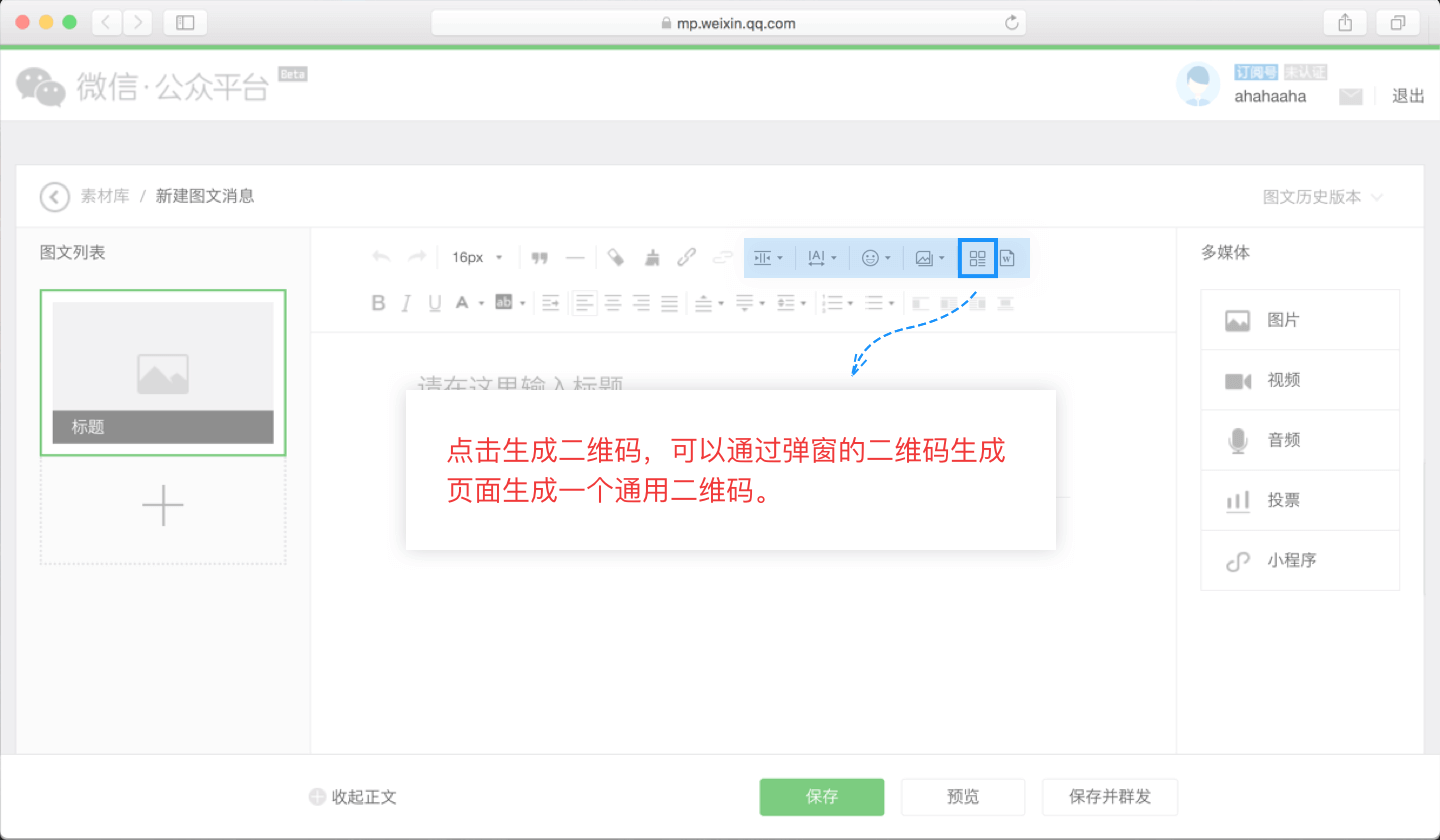Open the user avatar profile
The width and height of the screenshot is (1440, 840).
click(1198, 85)
